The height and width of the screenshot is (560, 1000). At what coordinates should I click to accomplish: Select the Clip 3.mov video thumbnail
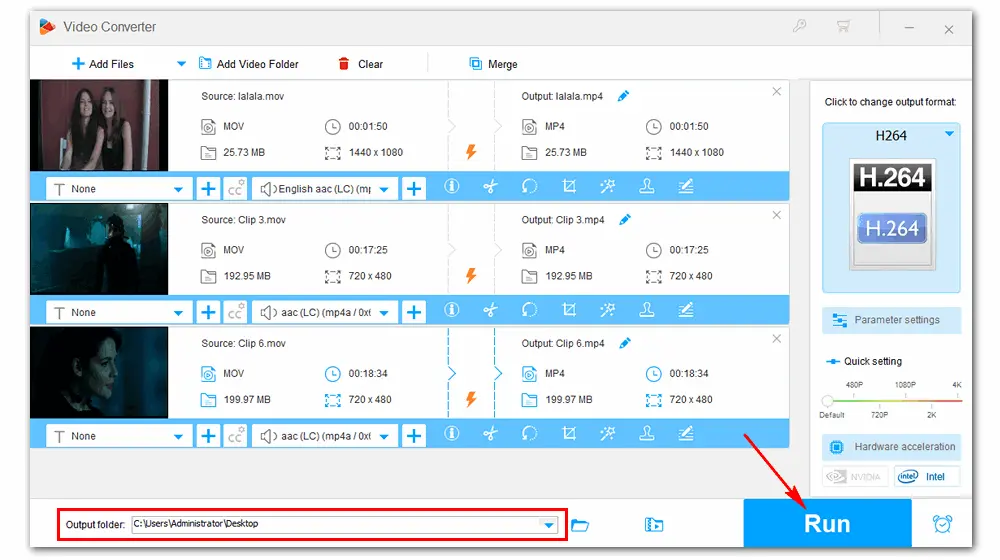tap(99, 249)
